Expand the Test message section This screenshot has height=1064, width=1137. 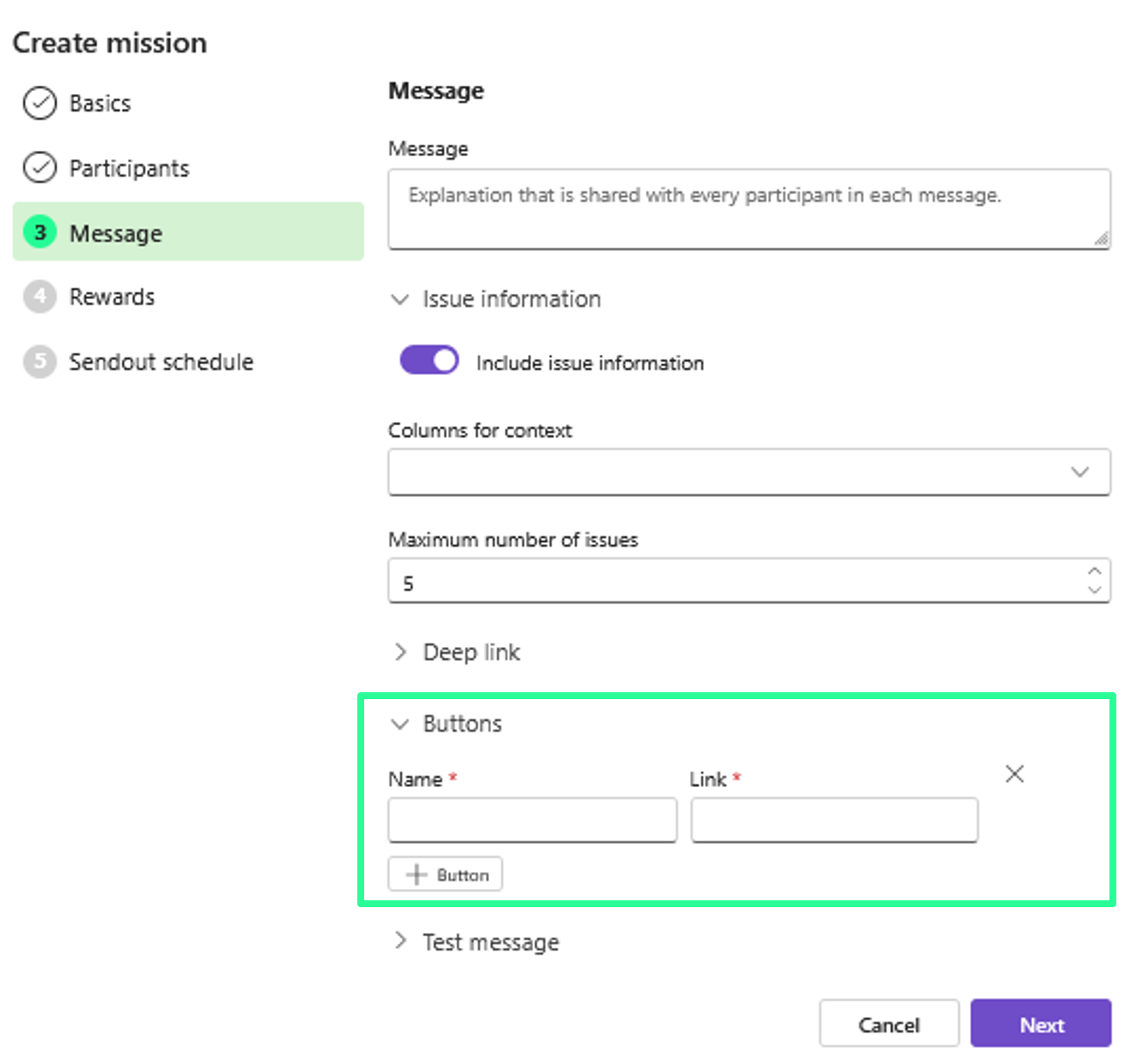[400, 942]
